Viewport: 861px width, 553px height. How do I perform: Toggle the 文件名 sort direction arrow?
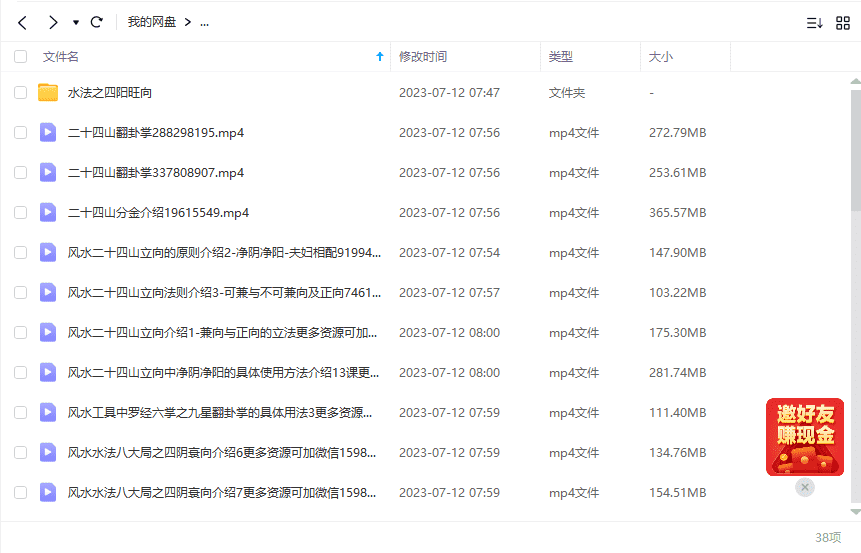pyautogui.click(x=379, y=57)
